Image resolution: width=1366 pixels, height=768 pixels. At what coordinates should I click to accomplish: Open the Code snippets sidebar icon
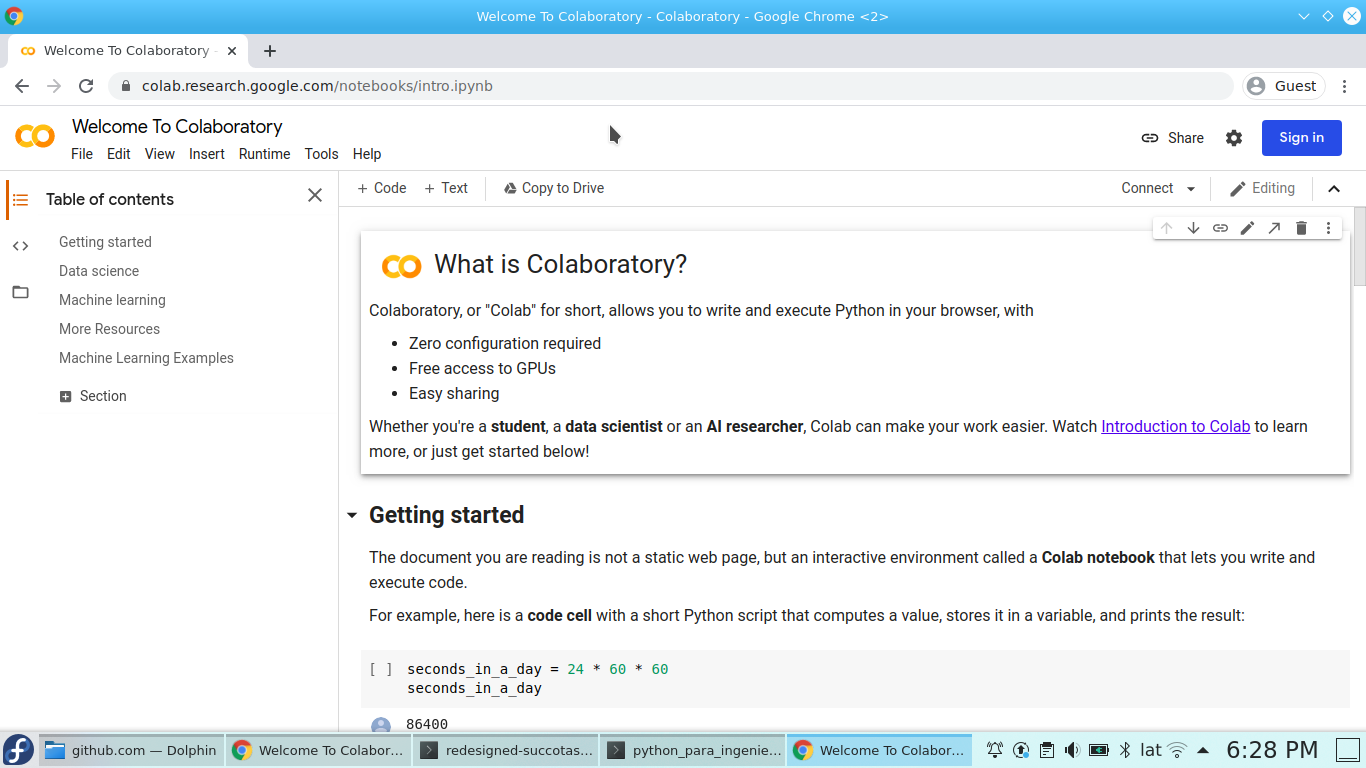click(x=20, y=246)
